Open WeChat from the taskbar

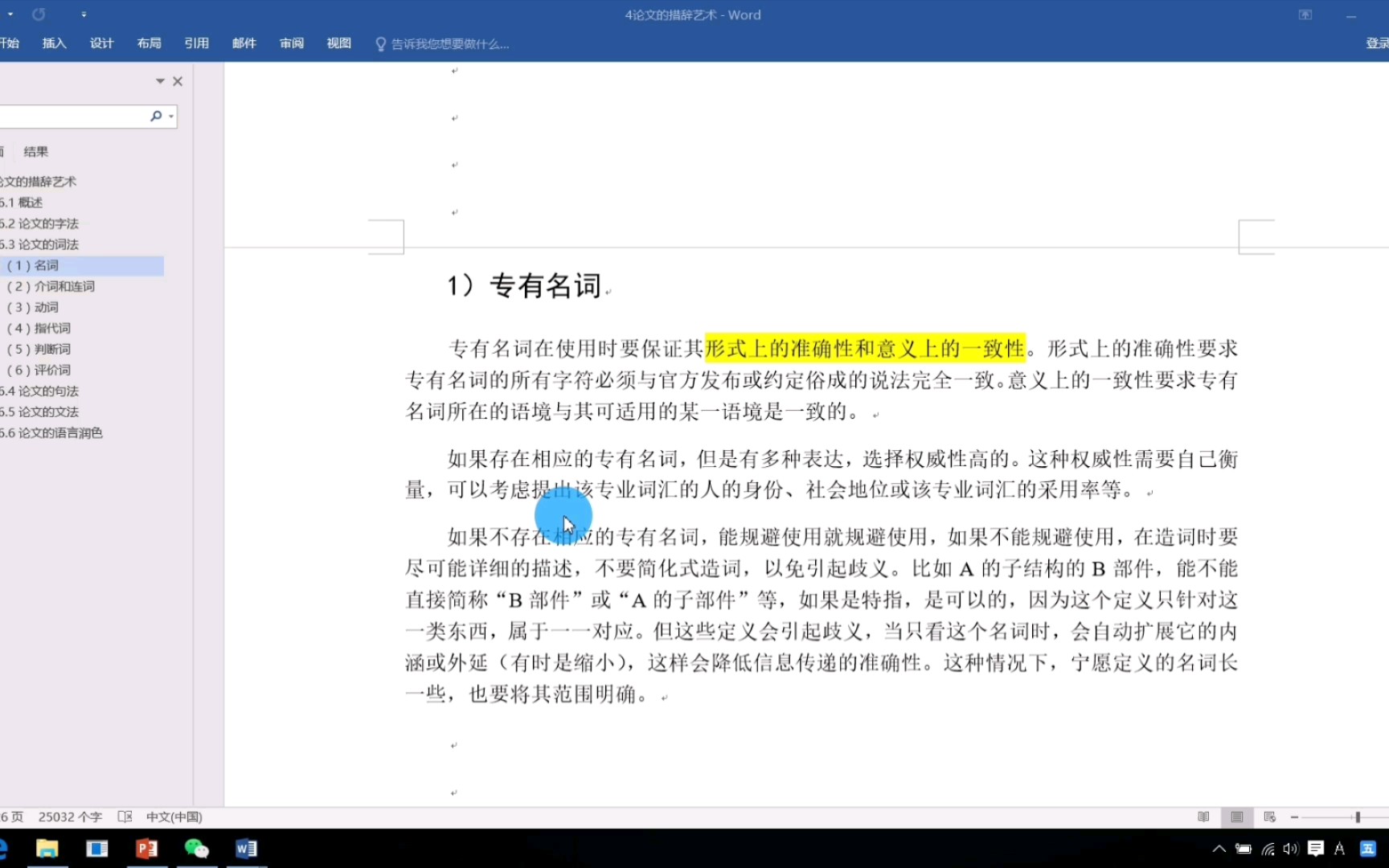click(197, 849)
